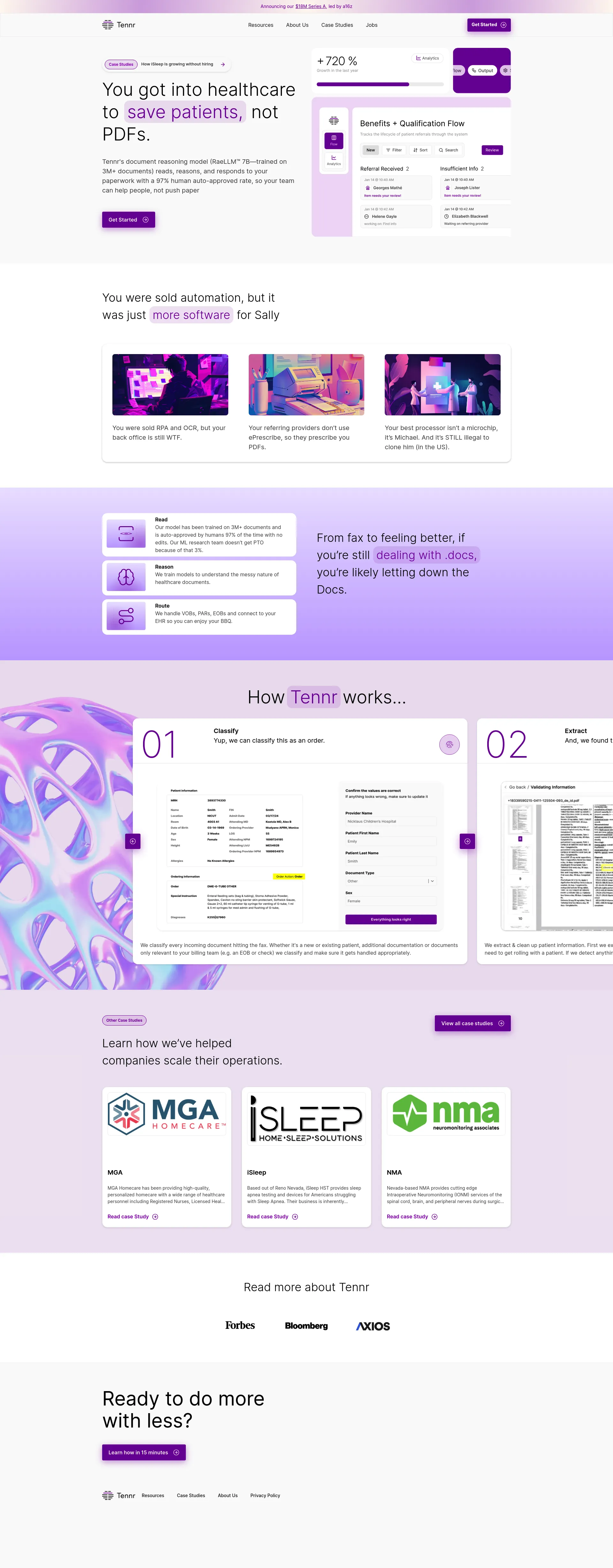Click the 'Insufficient Info' column heading
Image resolution: width=613 pixels, height=1568 pixels.
[459, 169]
